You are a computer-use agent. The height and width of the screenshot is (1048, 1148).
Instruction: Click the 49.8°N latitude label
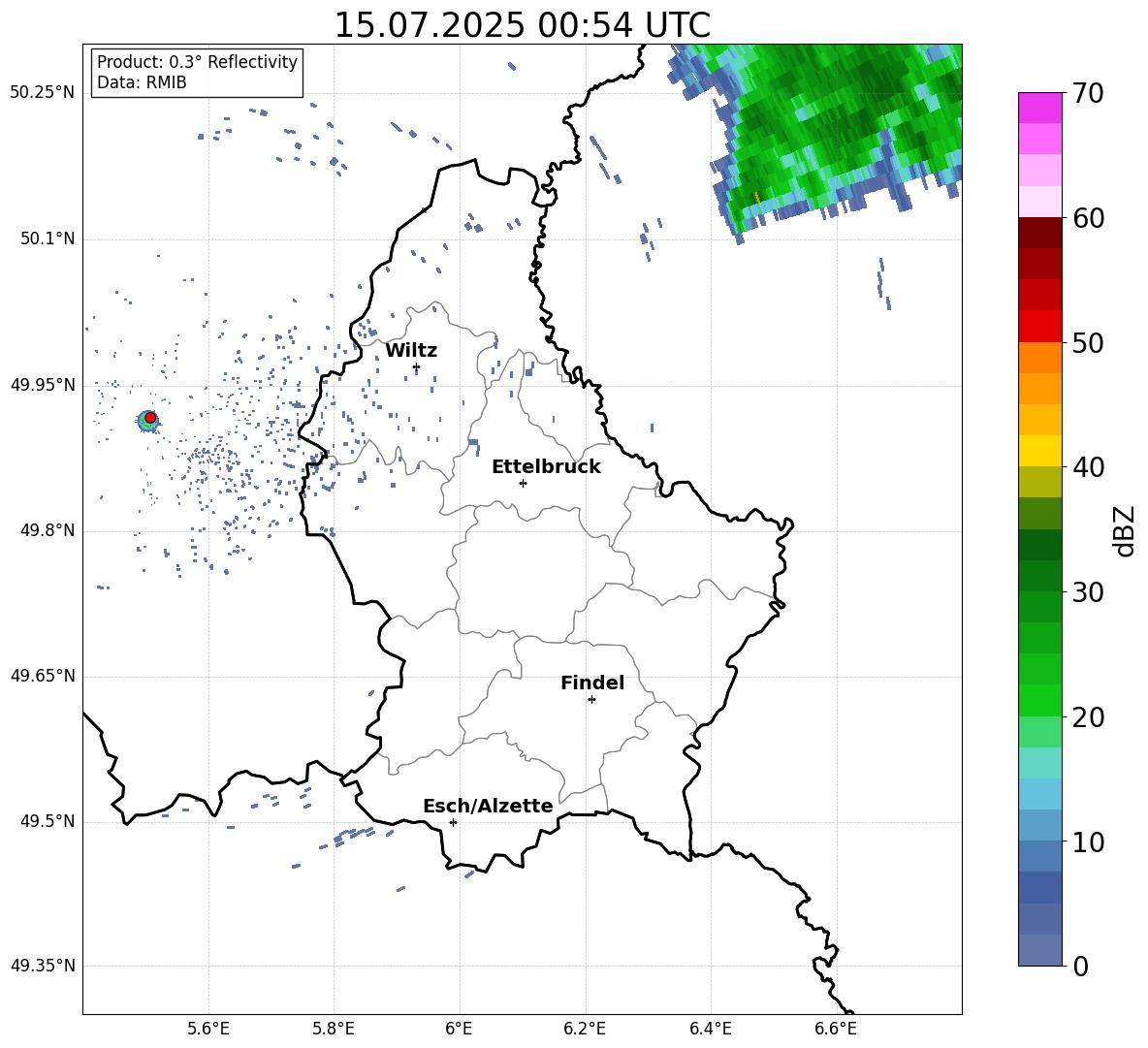48,530
